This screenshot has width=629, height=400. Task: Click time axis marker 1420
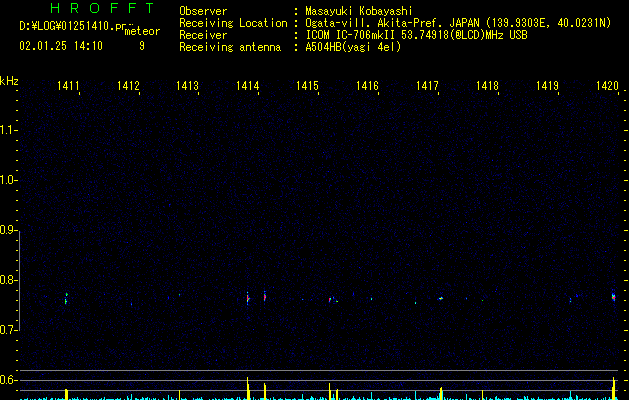tap(607, 86)
